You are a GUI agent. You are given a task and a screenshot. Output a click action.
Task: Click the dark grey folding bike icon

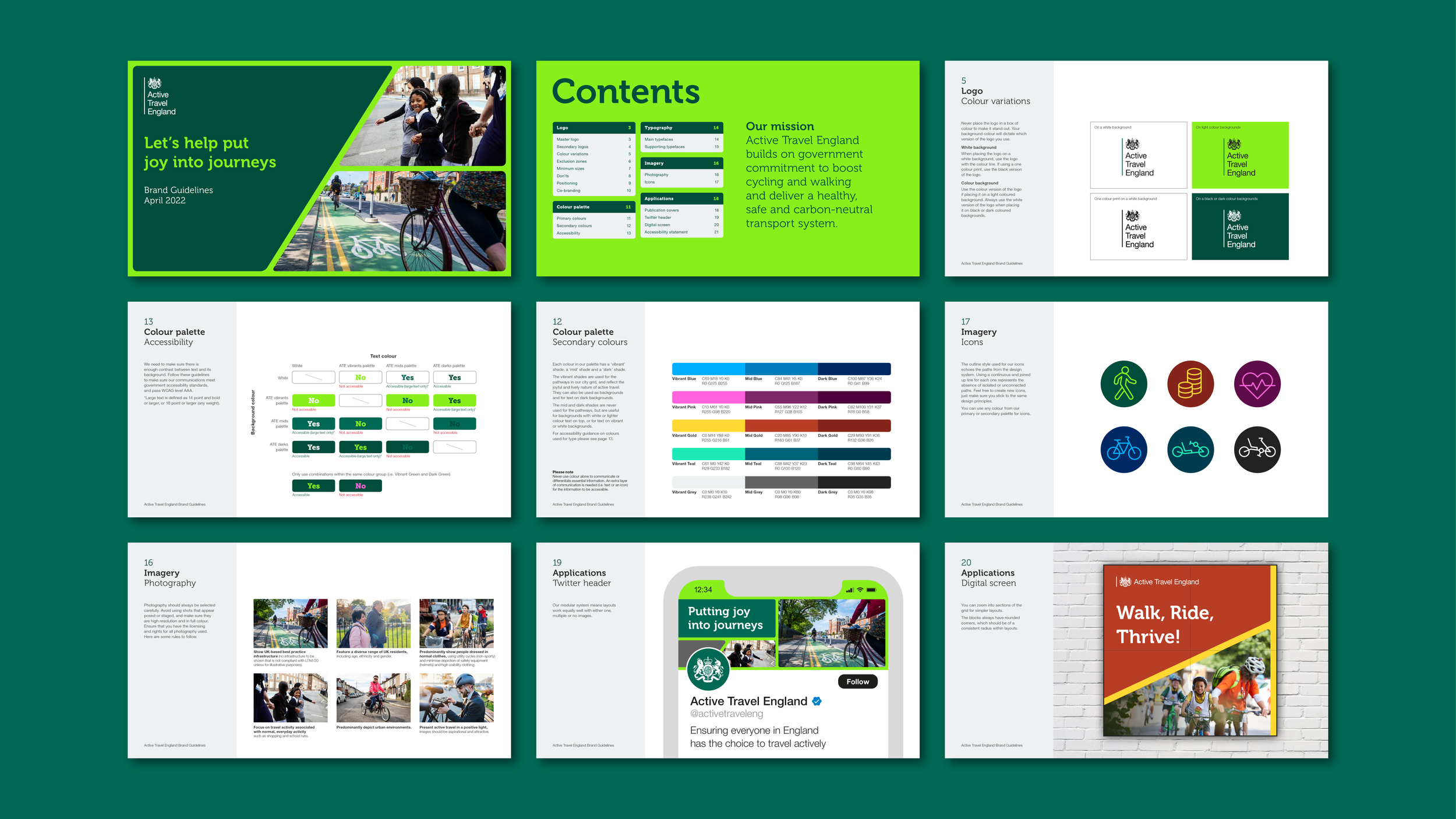pyautogui.click(x=1257, y=450)
